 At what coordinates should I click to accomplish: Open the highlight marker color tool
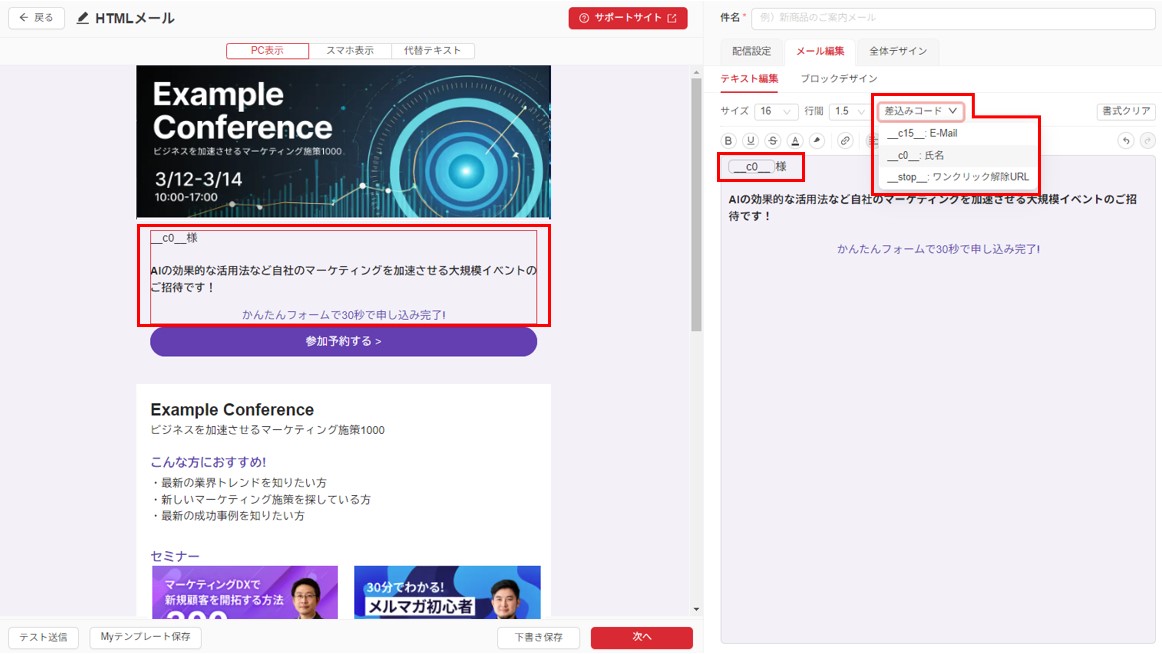click(x=817, y=141)
